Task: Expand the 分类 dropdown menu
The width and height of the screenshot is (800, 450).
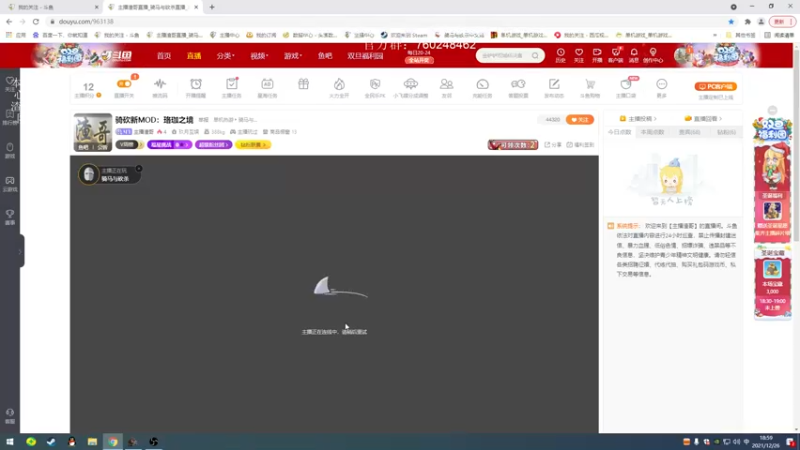Action: click(x=225, y=56)
